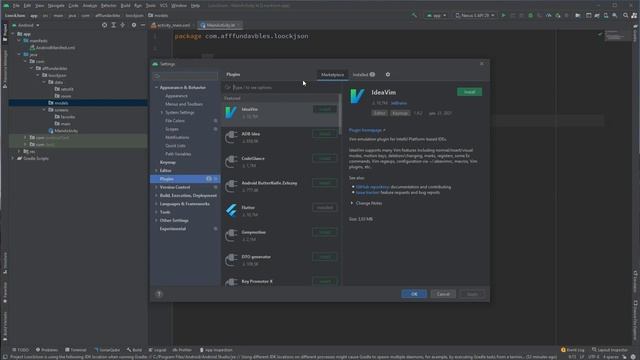Open the Profiler tool window in the bottom bar
The width and height of the screenshot is (640, 360).
click(x=182, y=350)
